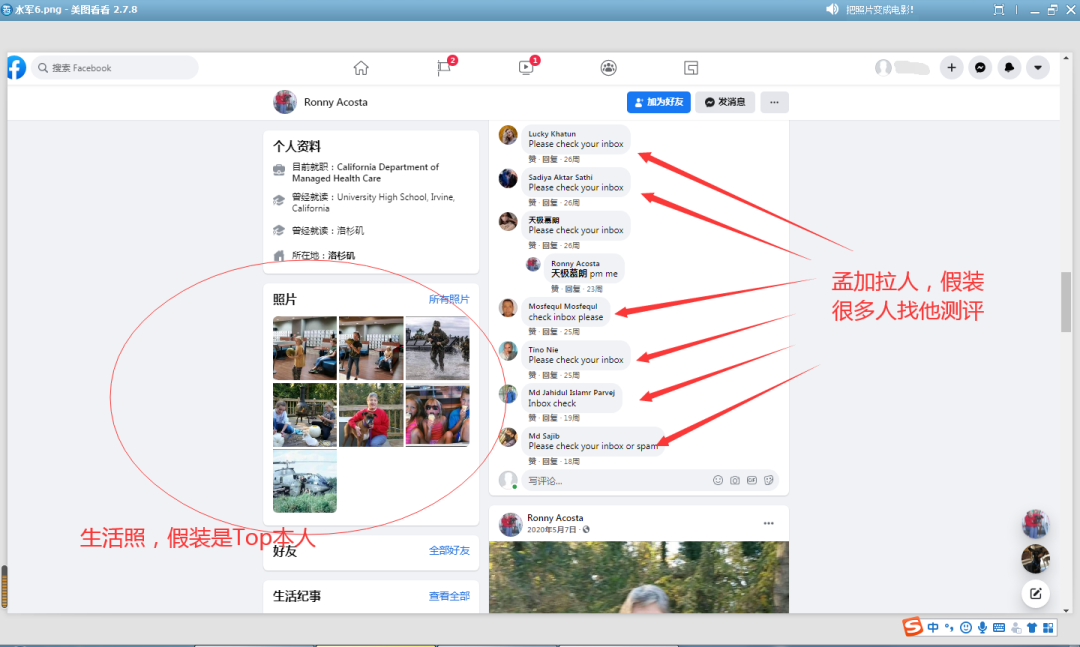Activate Sogou voice input microphone
Screen dimensions: 1080x647
(983, 628)
